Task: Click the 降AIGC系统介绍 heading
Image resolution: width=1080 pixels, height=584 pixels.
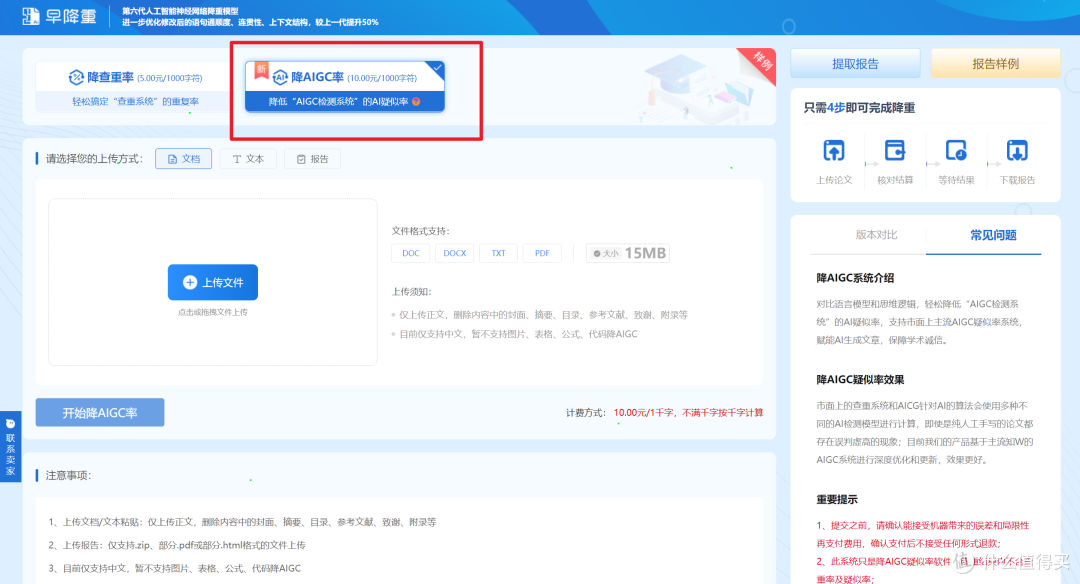Action: tap(855, 278)
